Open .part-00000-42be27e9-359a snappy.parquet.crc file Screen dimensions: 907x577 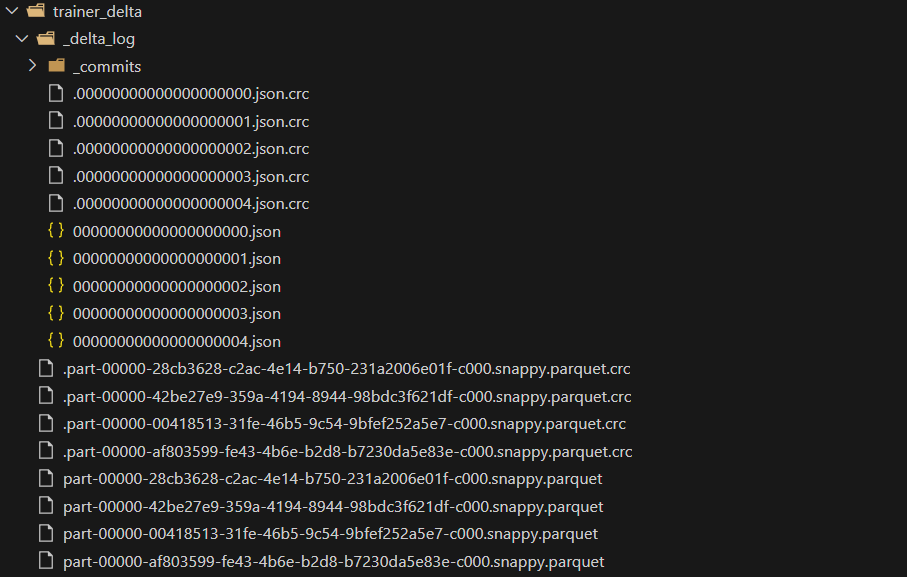click(x=347, y=397)
